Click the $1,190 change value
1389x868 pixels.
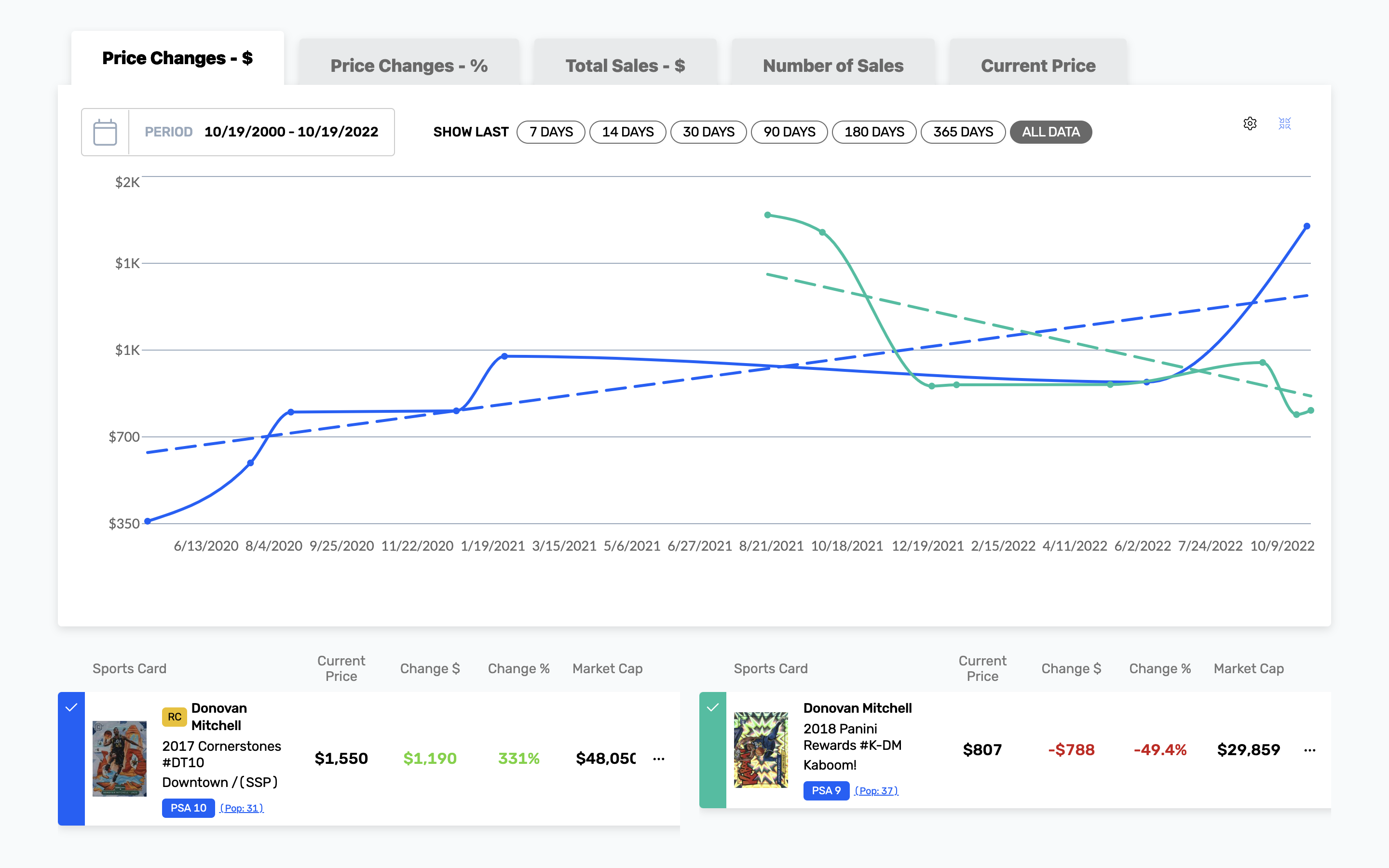point(430,759)
